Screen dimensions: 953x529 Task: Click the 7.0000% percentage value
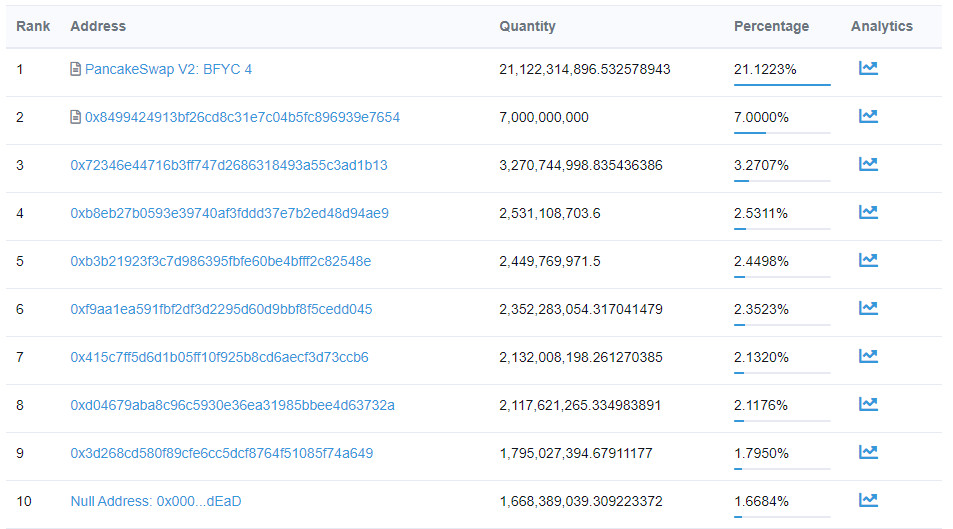pos(762,117)
